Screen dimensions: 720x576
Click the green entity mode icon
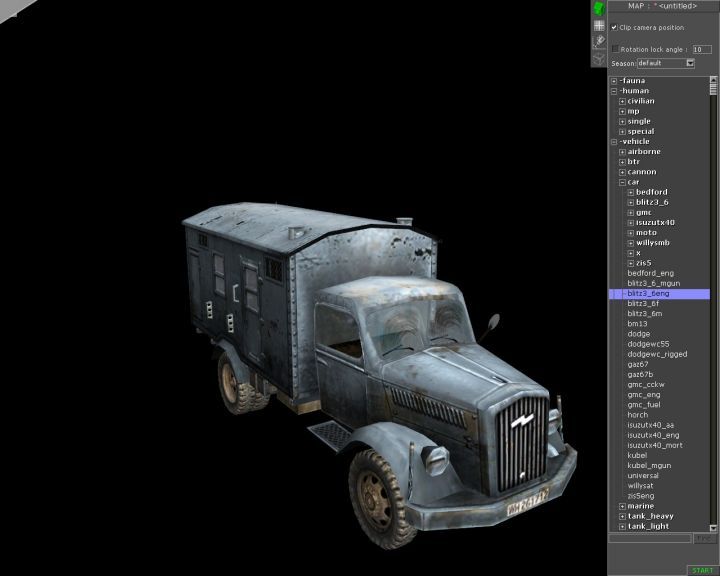pos(599,8)
